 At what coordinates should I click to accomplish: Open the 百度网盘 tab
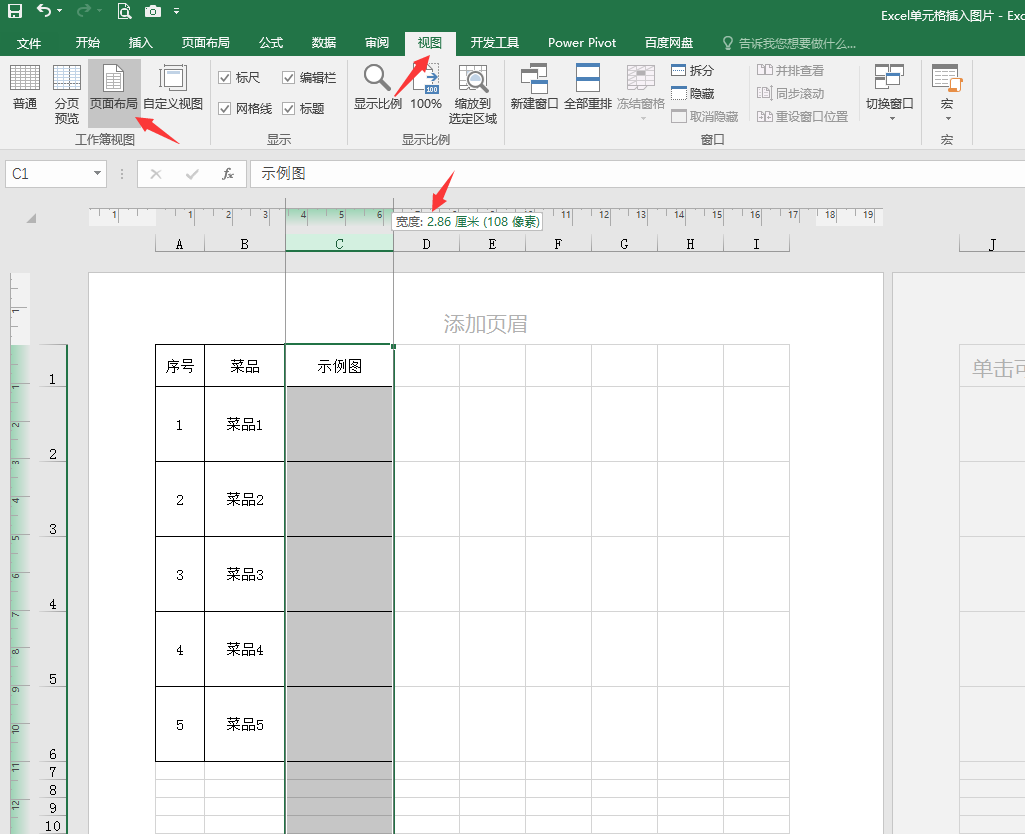click(x=669, y=43)
